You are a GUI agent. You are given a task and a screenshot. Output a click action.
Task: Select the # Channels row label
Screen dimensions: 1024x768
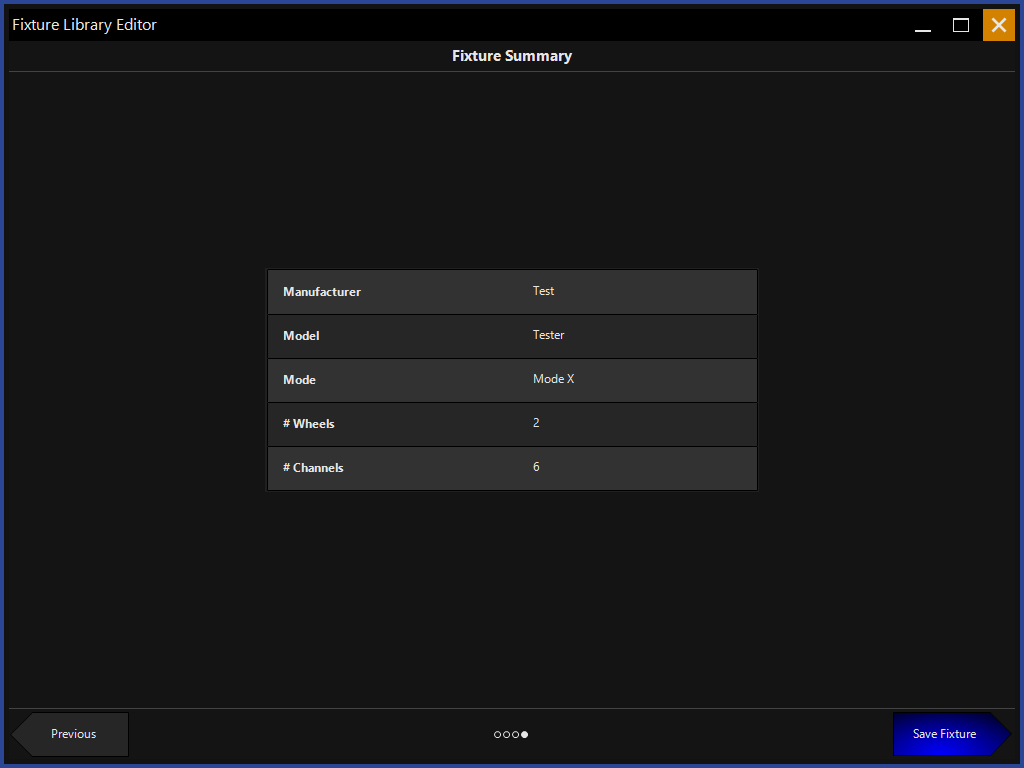pyautogui.click(x=313, y=468)
